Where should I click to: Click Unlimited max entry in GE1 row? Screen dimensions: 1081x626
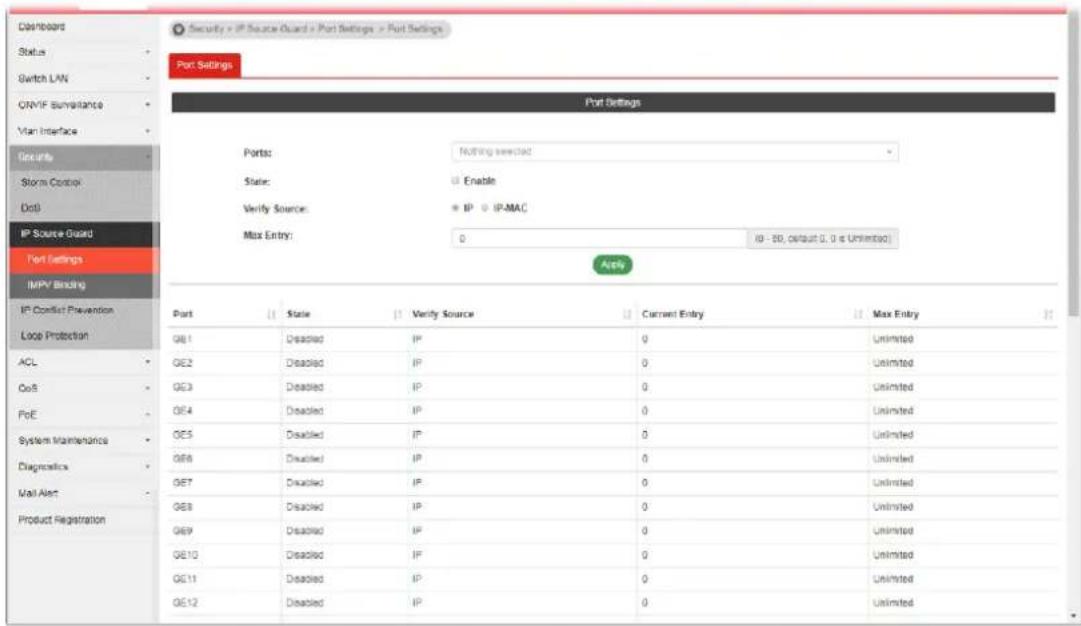point(893,339)
